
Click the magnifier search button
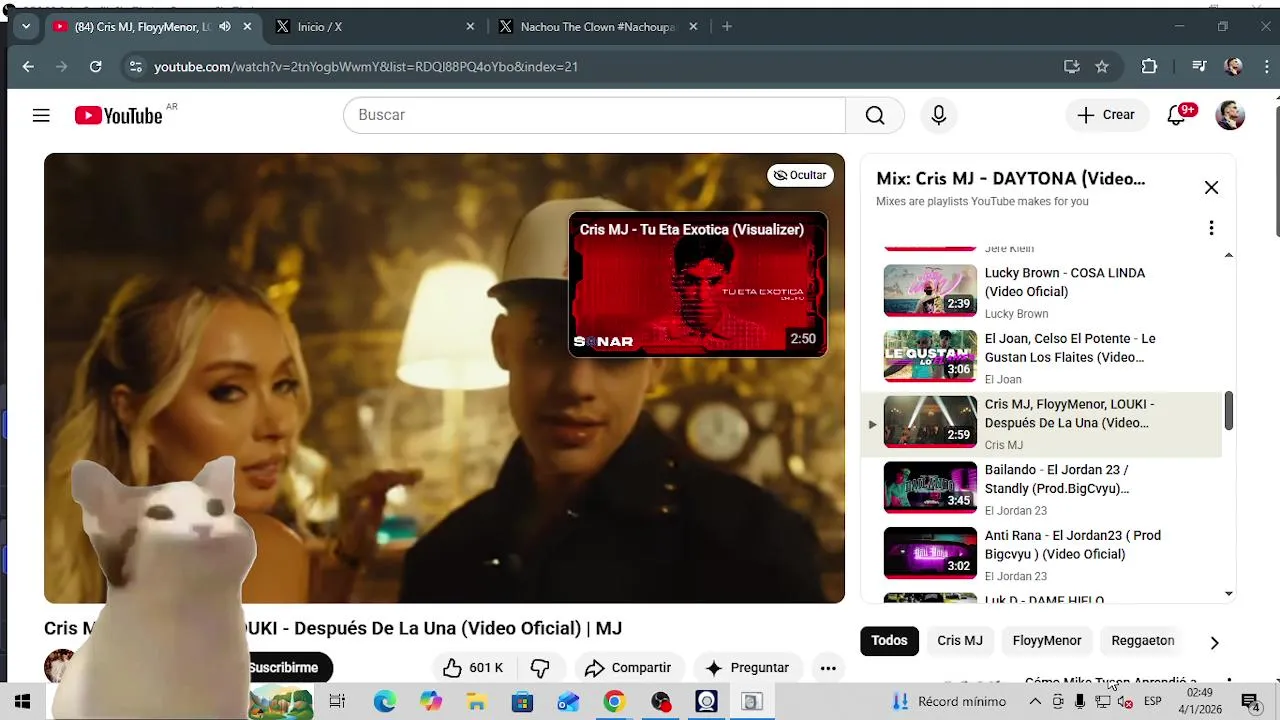tap(875, 115)
